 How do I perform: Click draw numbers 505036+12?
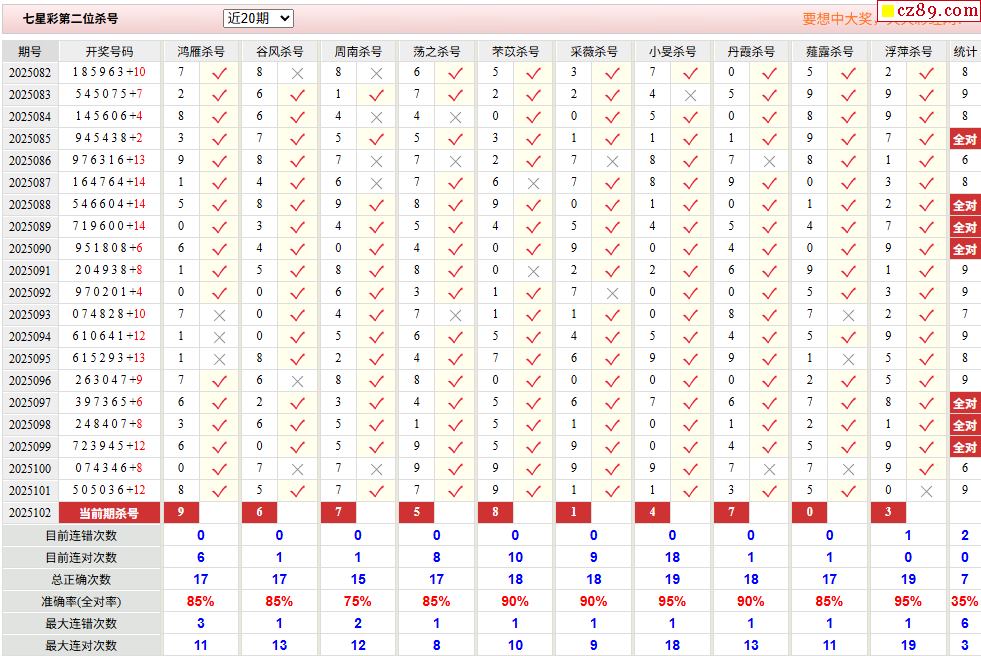(x=109, y=490)
